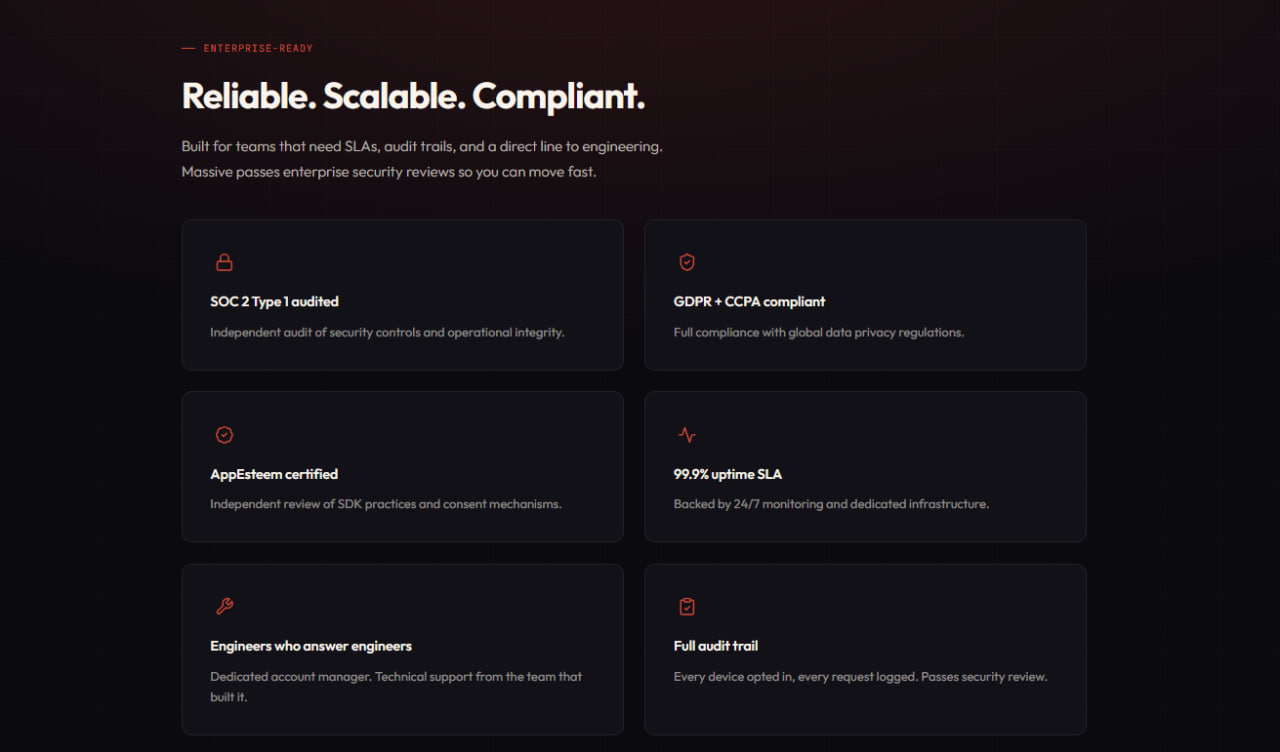Image resolution: width=1280 pixels, height=752 pixels.
Task: Click the clipboard check icon for audit trail
Action: tap(687, 607)
